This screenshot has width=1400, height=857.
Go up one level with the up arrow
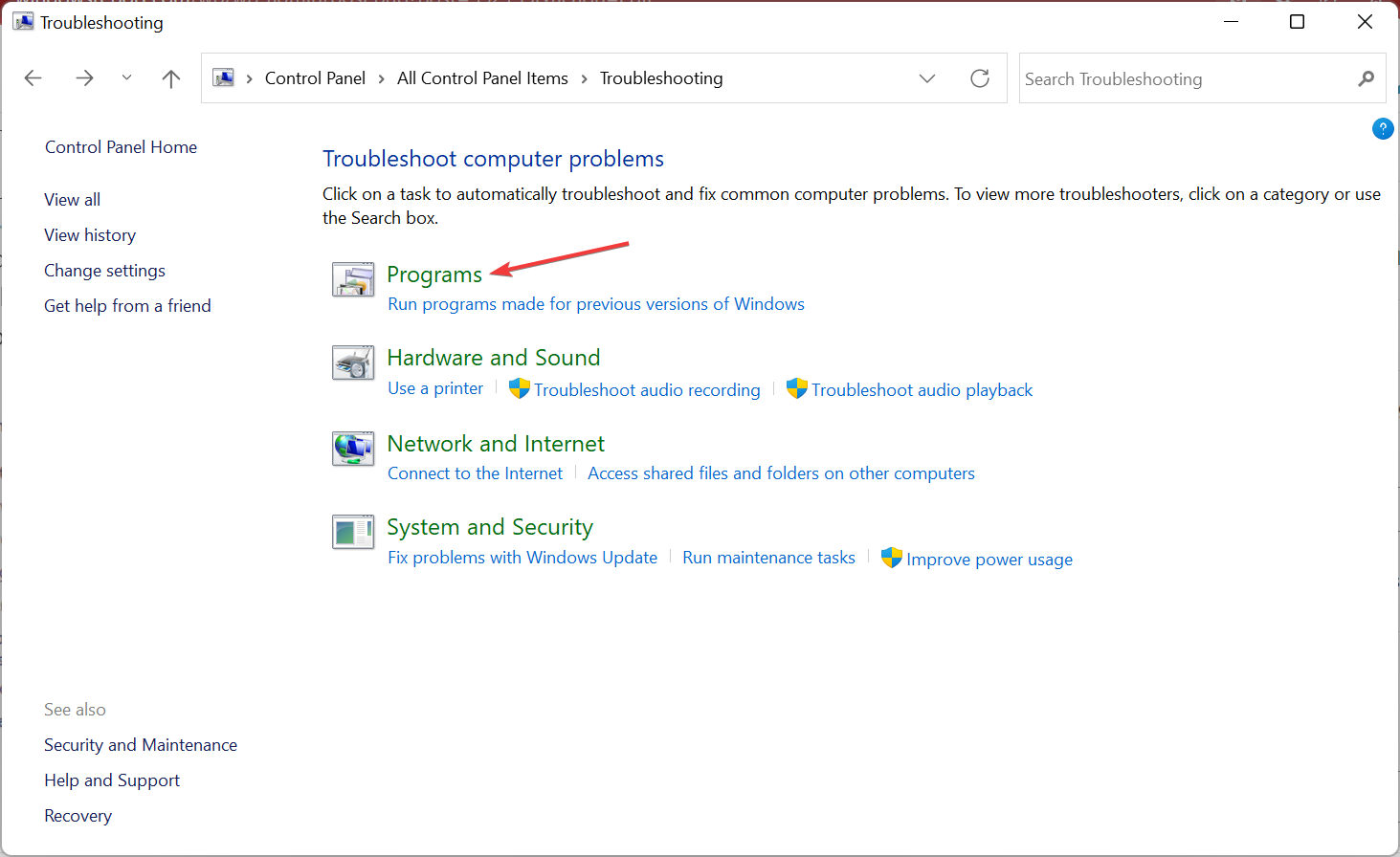tap(171, 78)
